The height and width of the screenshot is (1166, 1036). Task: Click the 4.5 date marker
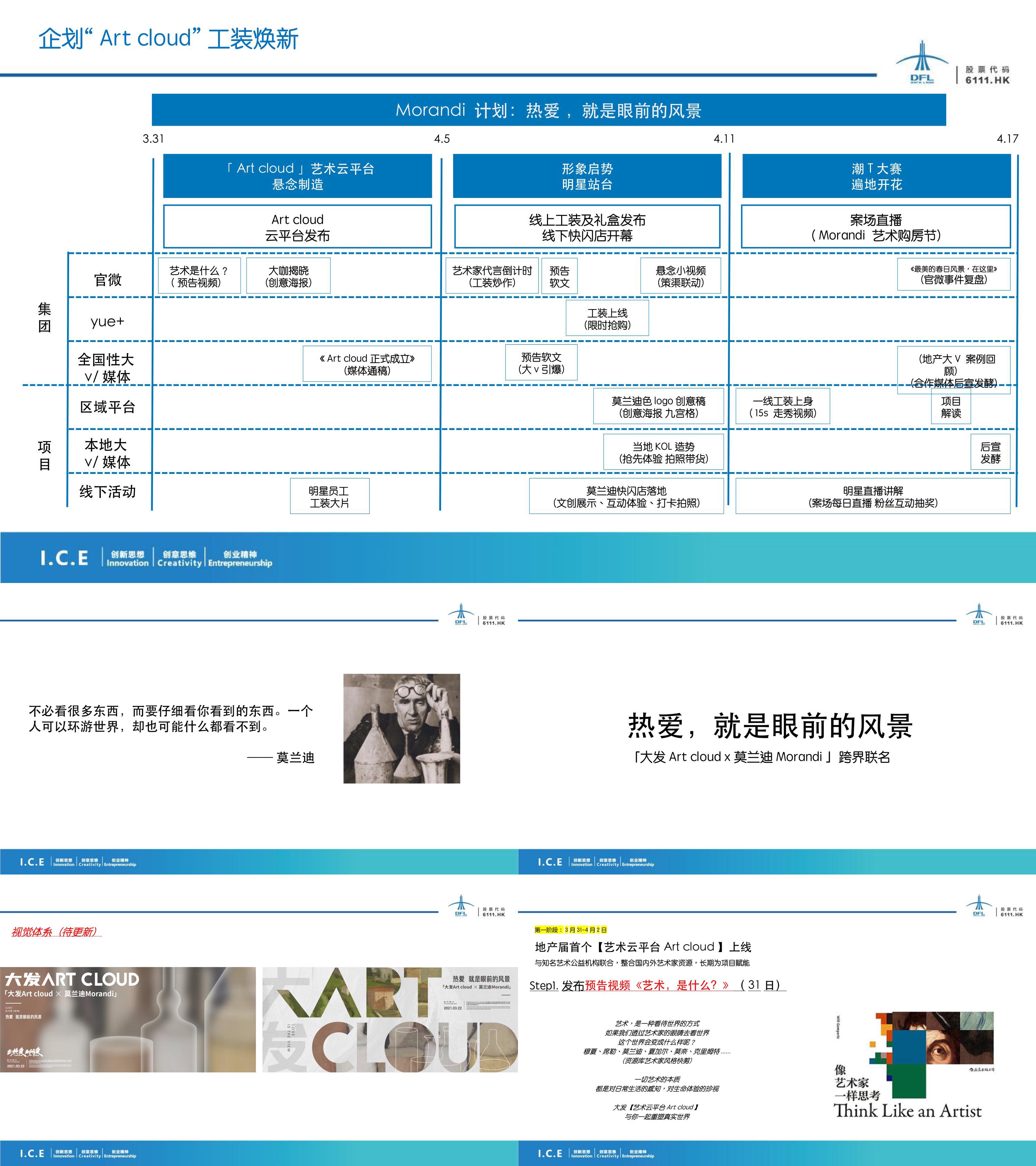(x=442, y=138)
